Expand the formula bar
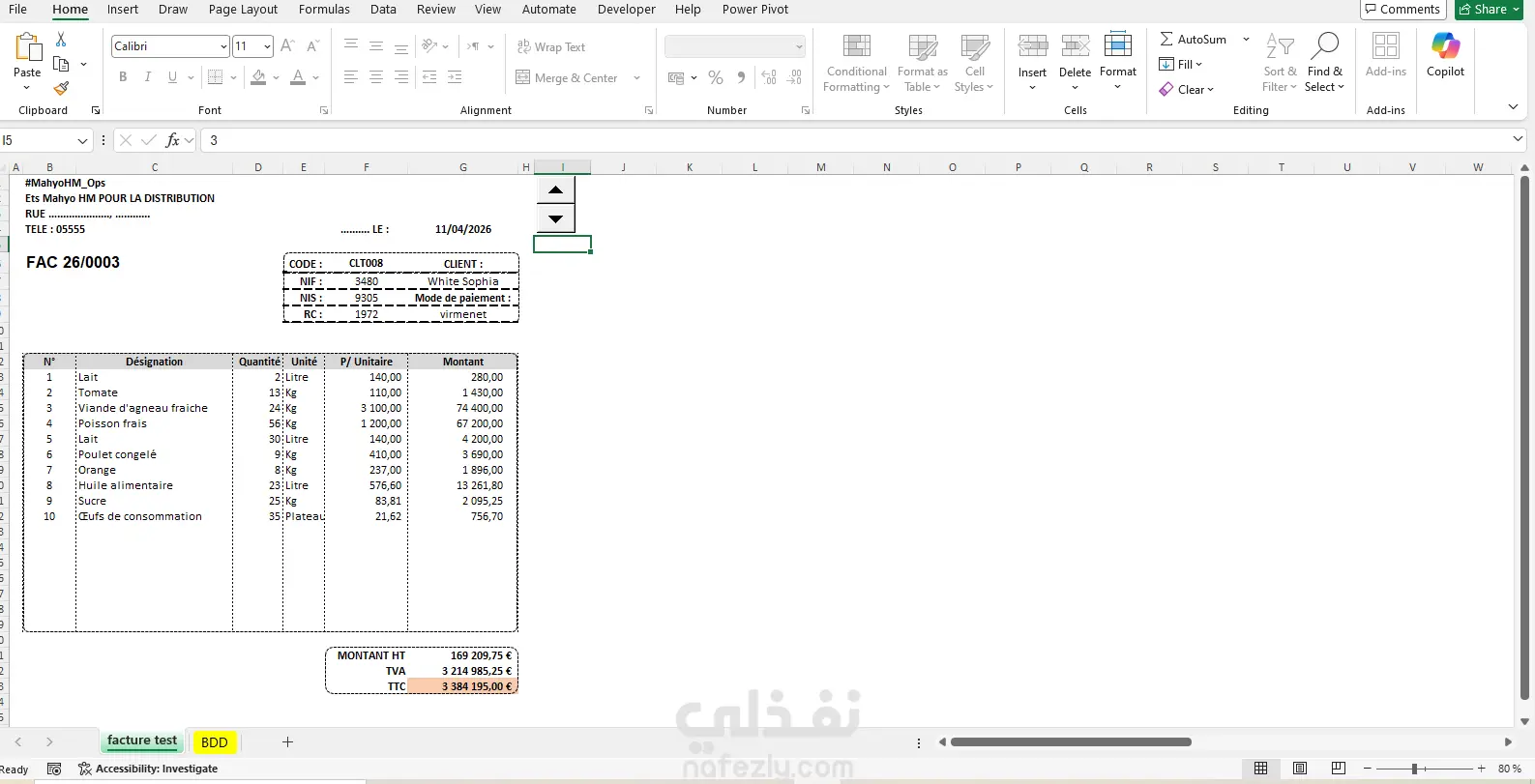This screenshot has width=1535, height=784. pyautogui.click(x=1518, y=140)
